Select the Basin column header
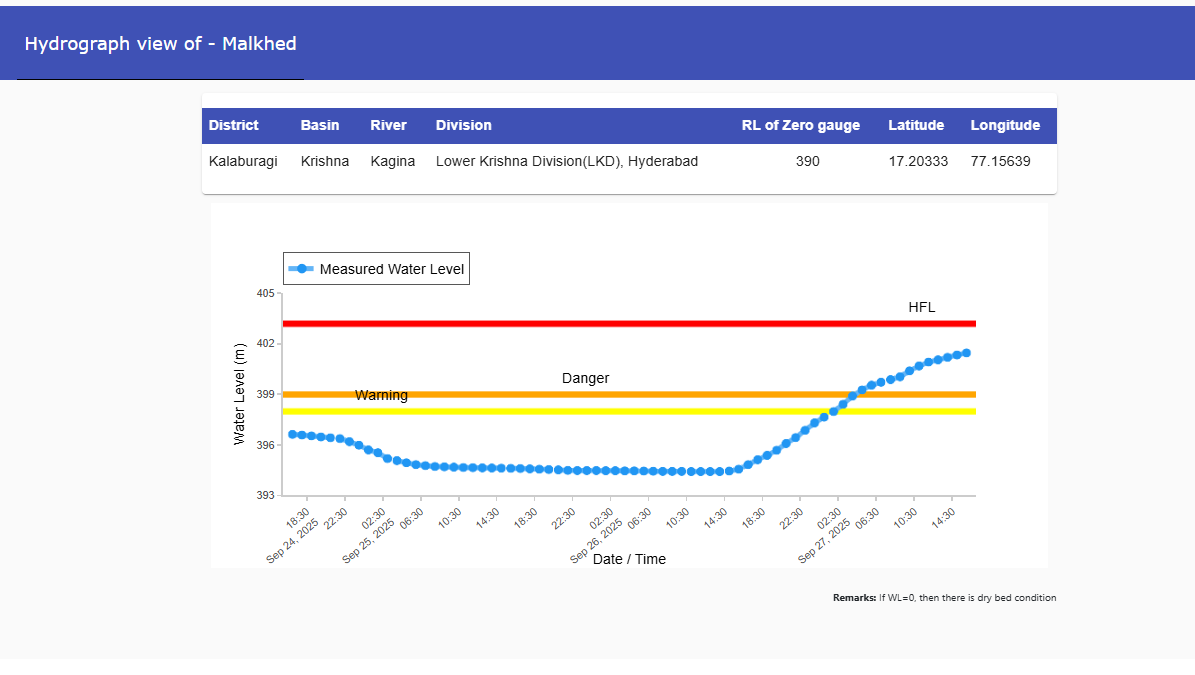 (320, 126)
